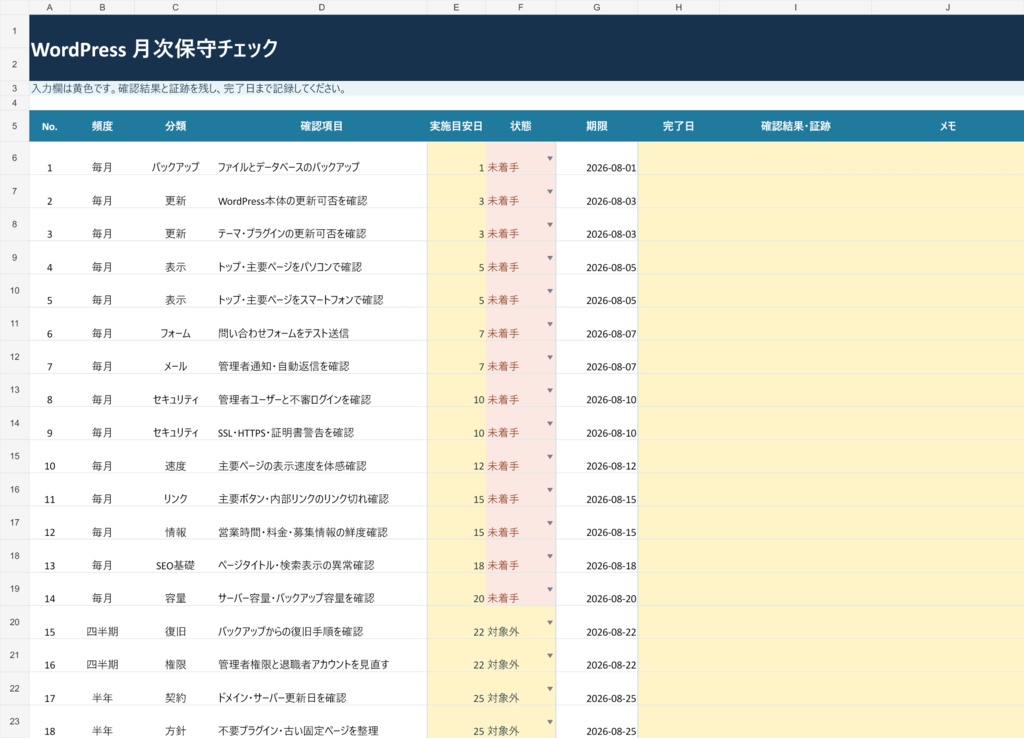Open status dropdown for 管理者通知・自動返信を確認 row
Viewport: 1024px width, 738px height.
(x=549, y=357)
